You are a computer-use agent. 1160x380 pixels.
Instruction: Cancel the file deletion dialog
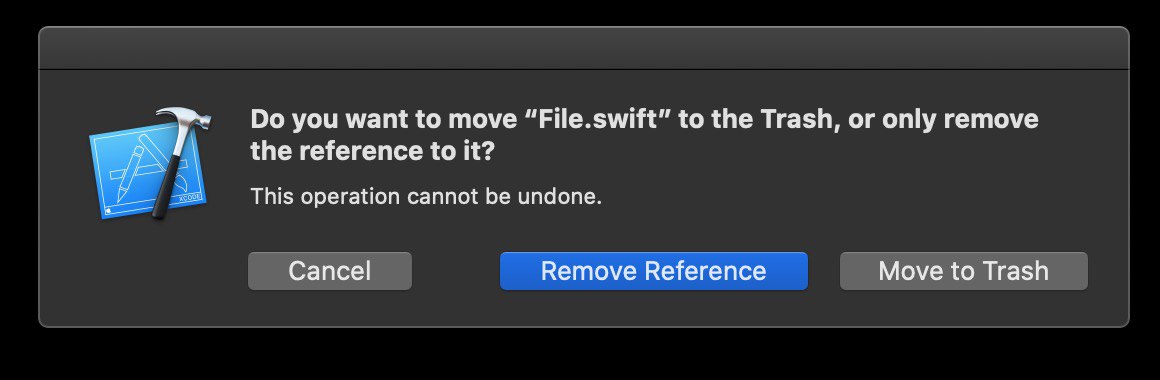(330, 271)
